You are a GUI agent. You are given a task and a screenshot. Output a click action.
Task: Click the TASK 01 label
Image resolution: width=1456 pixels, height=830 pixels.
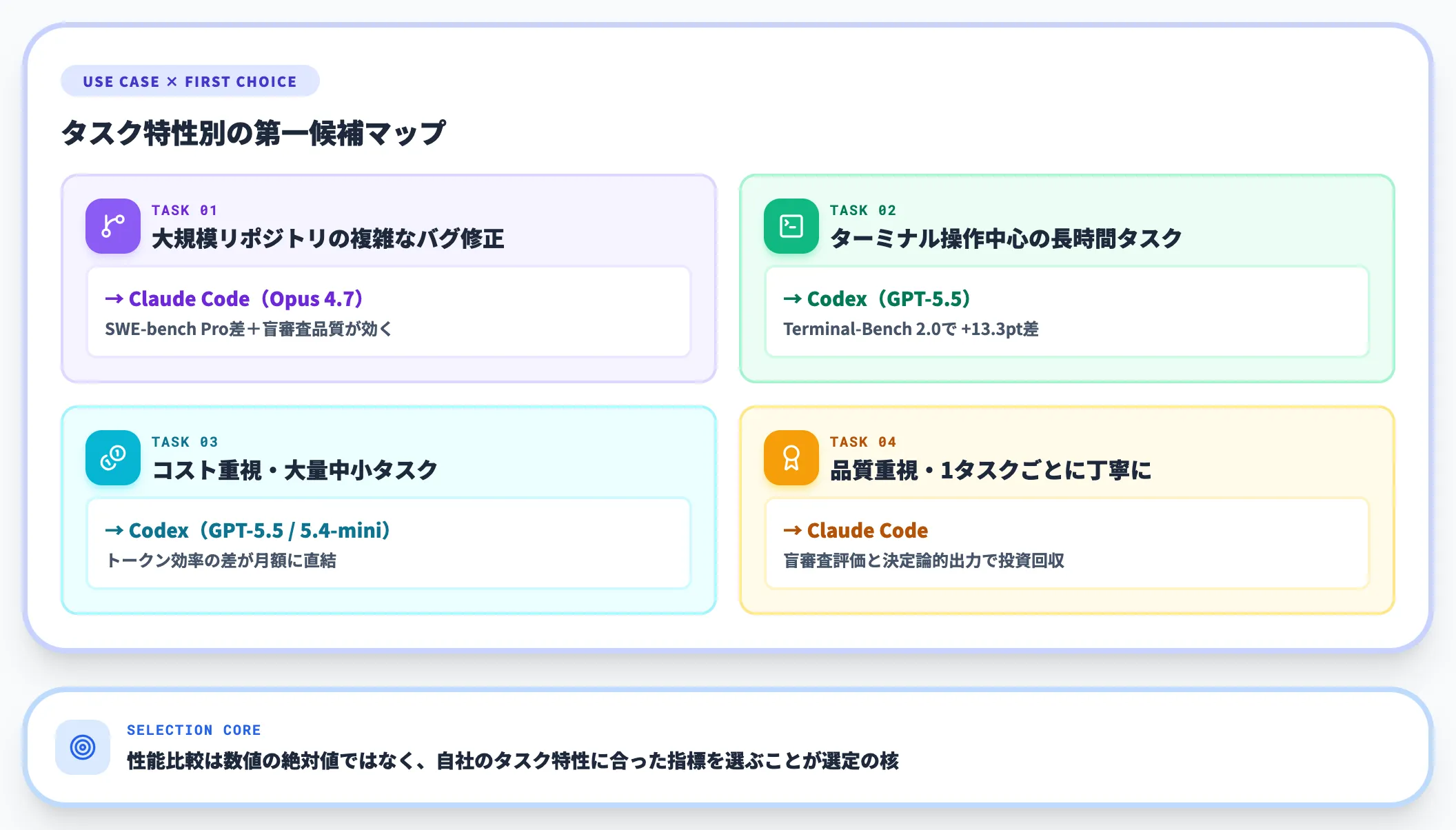pos(185,210)
